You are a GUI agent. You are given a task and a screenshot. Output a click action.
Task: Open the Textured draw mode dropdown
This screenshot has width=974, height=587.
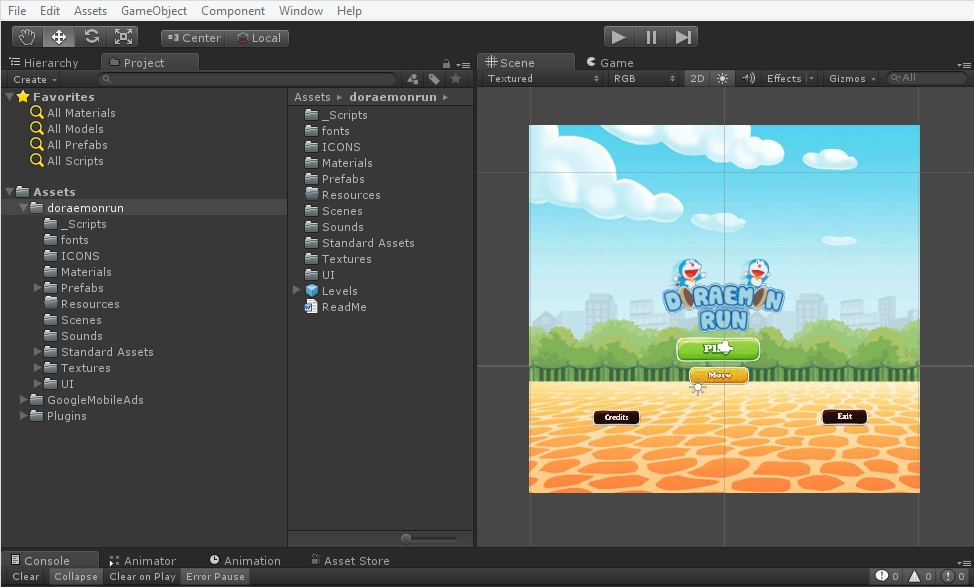point(543,78)
